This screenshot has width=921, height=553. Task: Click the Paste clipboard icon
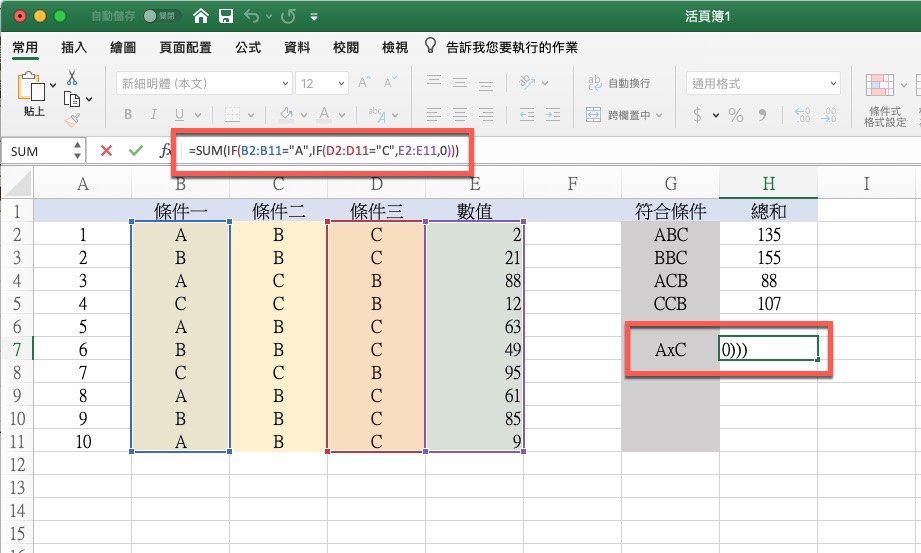[x=31, y=87]
